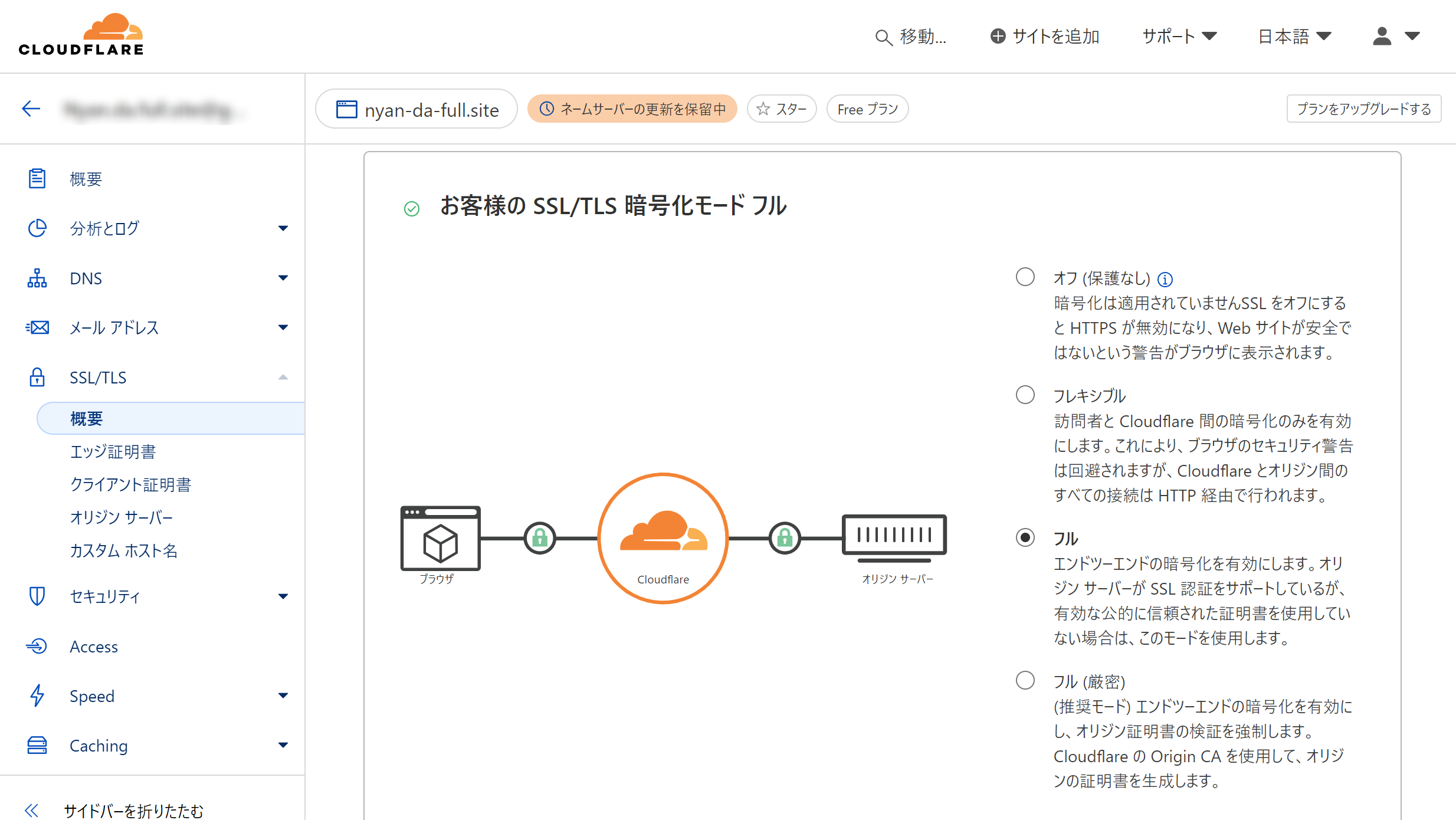Click プランをアップグレードする button

(x=1364, y=109)
